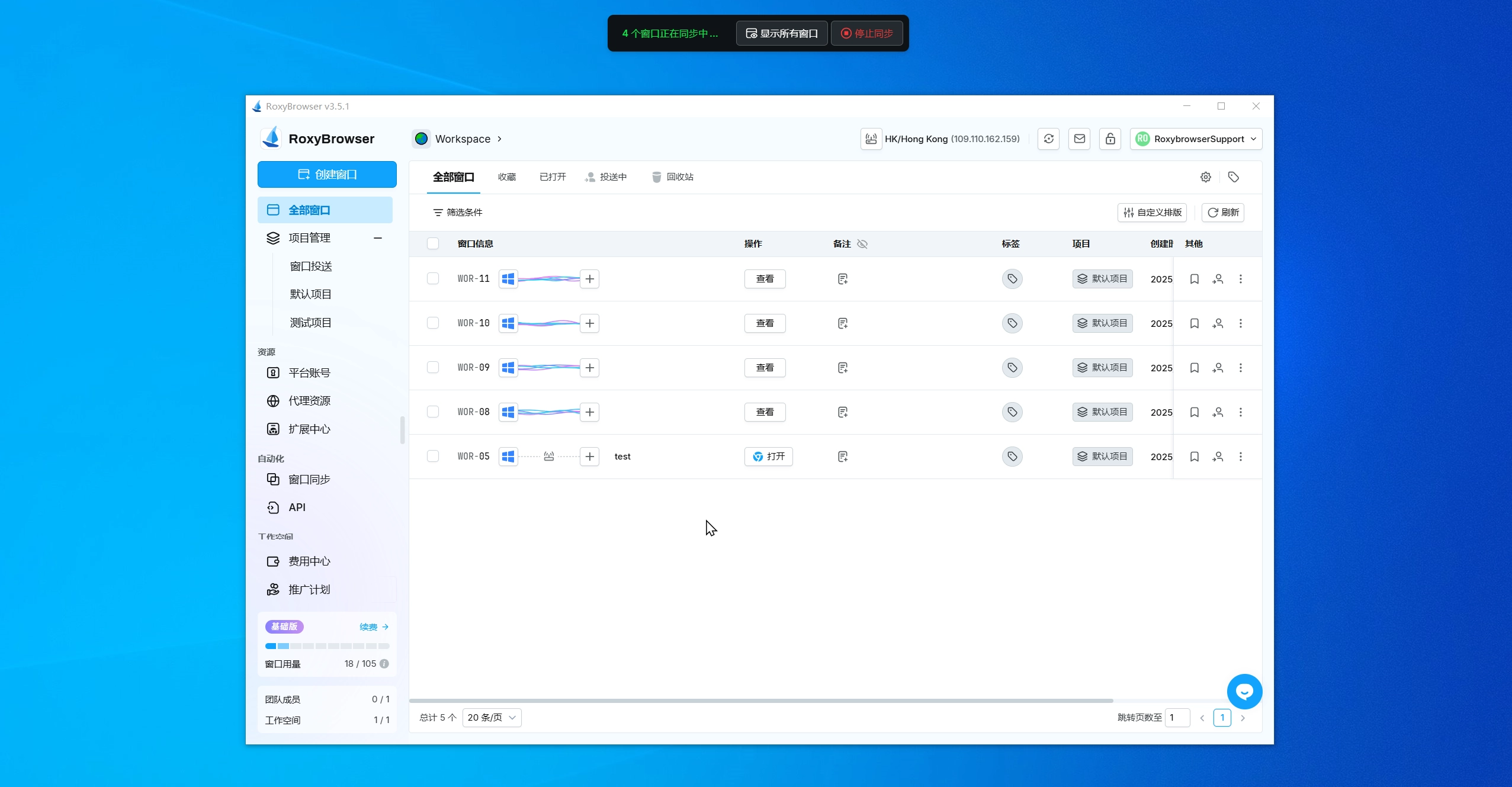This screenshot has height=787, width=1512.
Task: Click the mail notifications icon
Action: (1079, 139)
